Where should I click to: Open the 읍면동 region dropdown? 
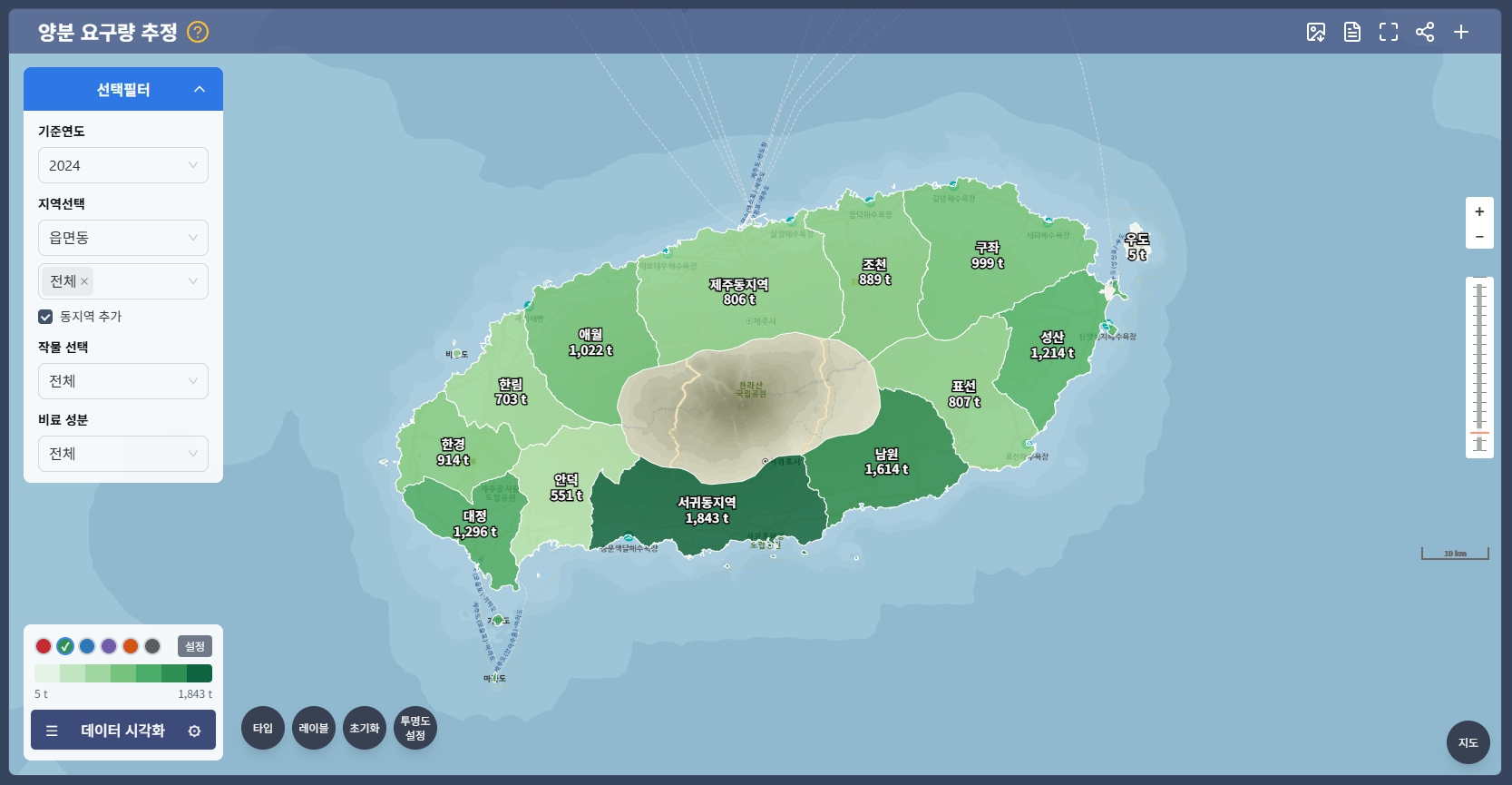pyautogui.click(x=123, y=238)
